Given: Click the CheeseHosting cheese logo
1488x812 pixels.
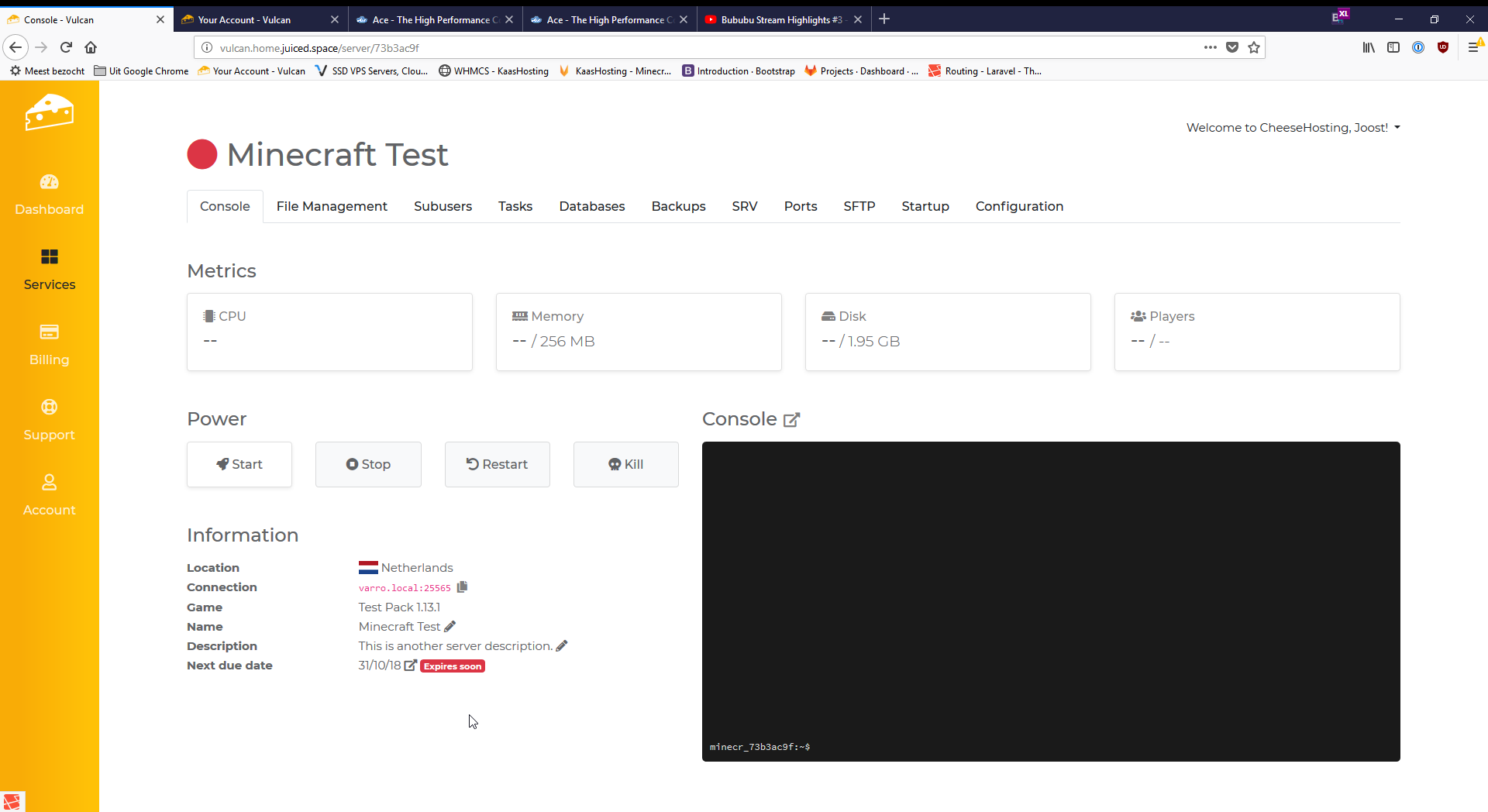Looking at the screenshot, I should (x=49, y=113).
